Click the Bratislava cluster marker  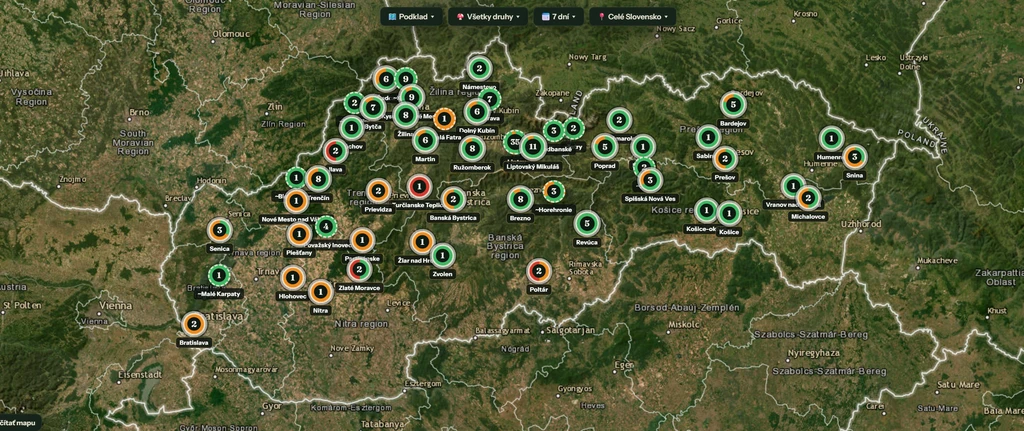pyautogui.click(x=194, y=324)
